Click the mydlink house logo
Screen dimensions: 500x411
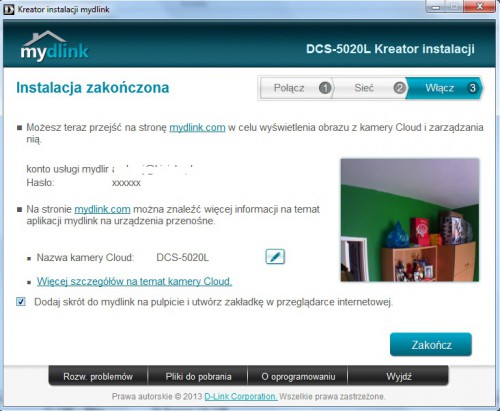(54, 46)
